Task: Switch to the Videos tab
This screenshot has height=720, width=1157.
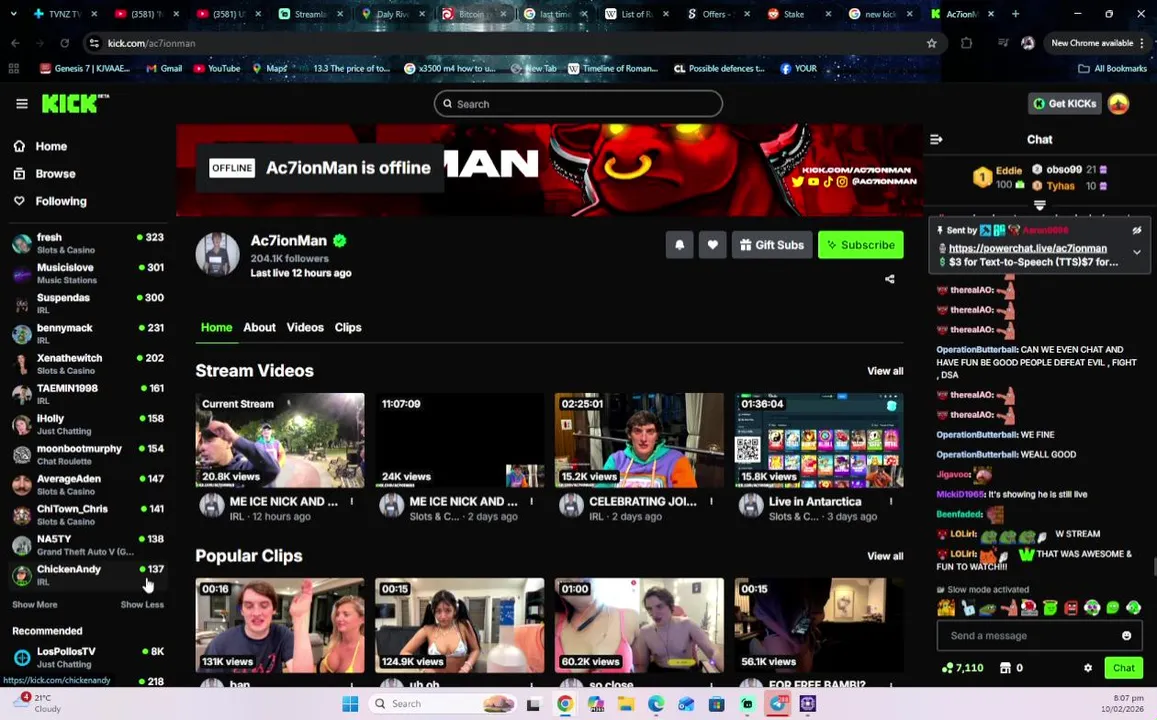Action: (x=305, y=328)
